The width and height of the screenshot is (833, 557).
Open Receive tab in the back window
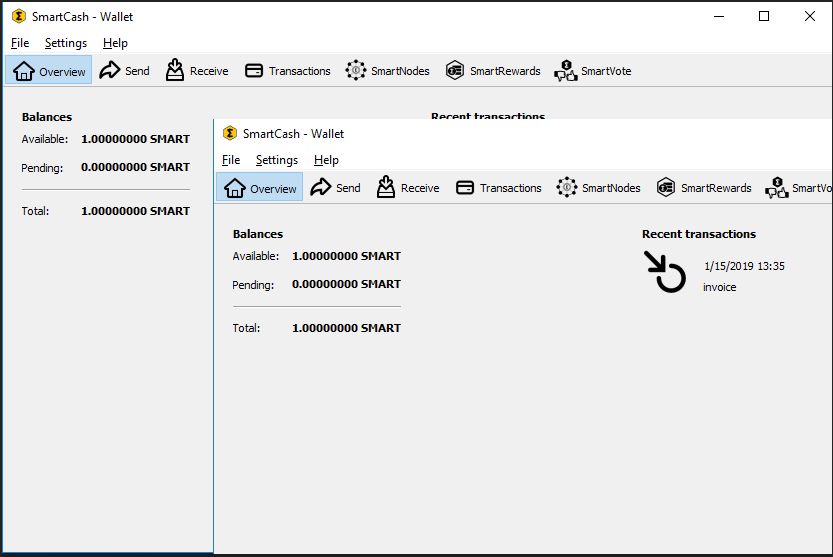197,71
